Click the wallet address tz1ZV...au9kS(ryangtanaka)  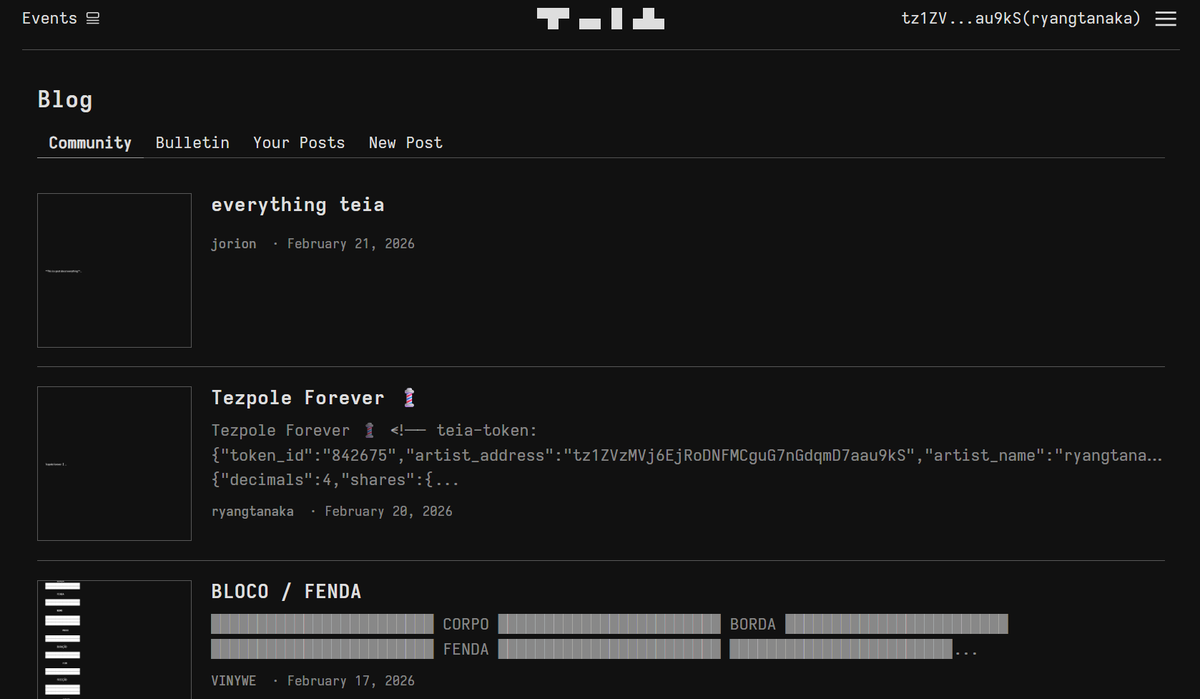[x=1021, y=18]
